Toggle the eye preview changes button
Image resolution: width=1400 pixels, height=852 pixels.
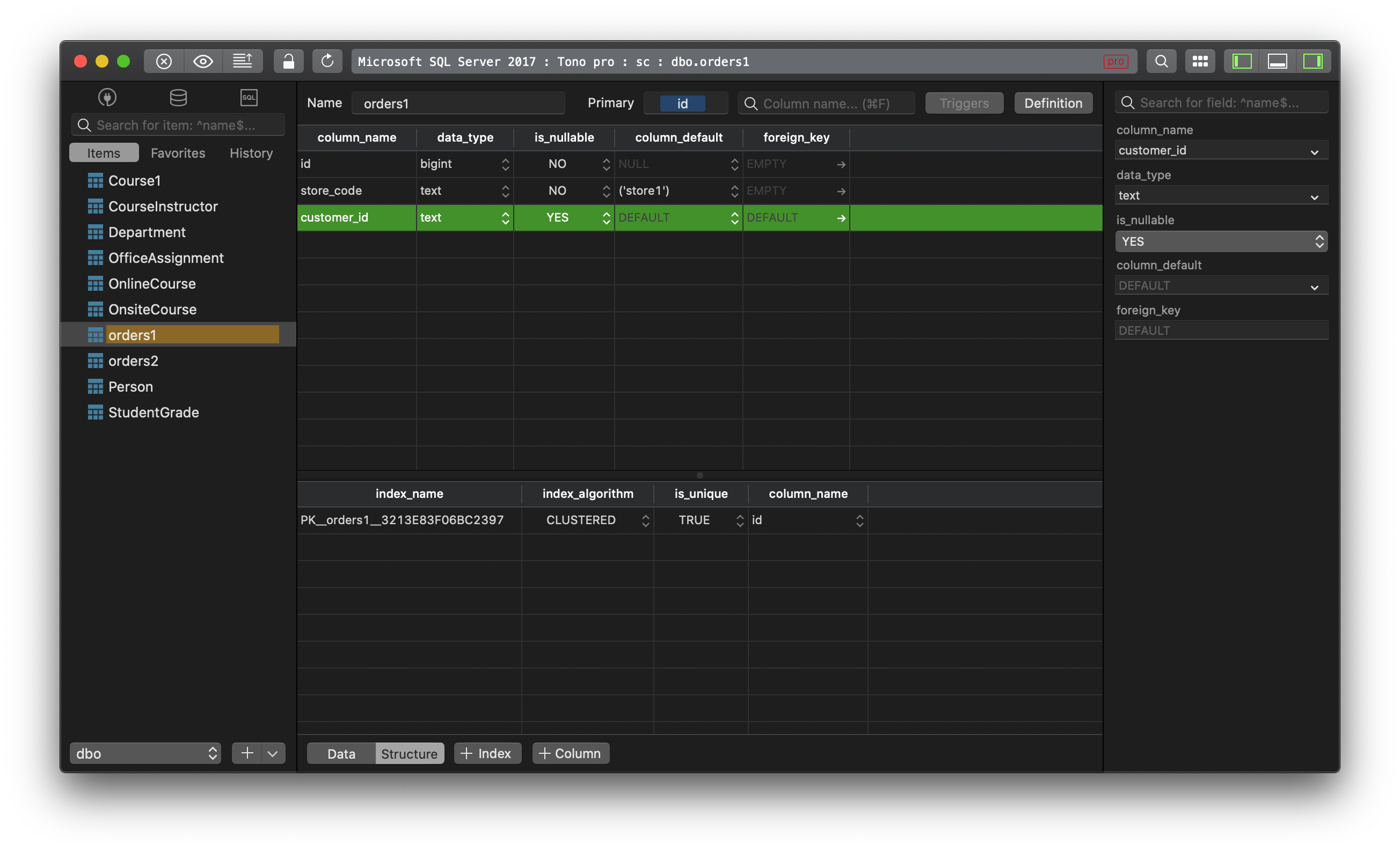pos(203,61)
